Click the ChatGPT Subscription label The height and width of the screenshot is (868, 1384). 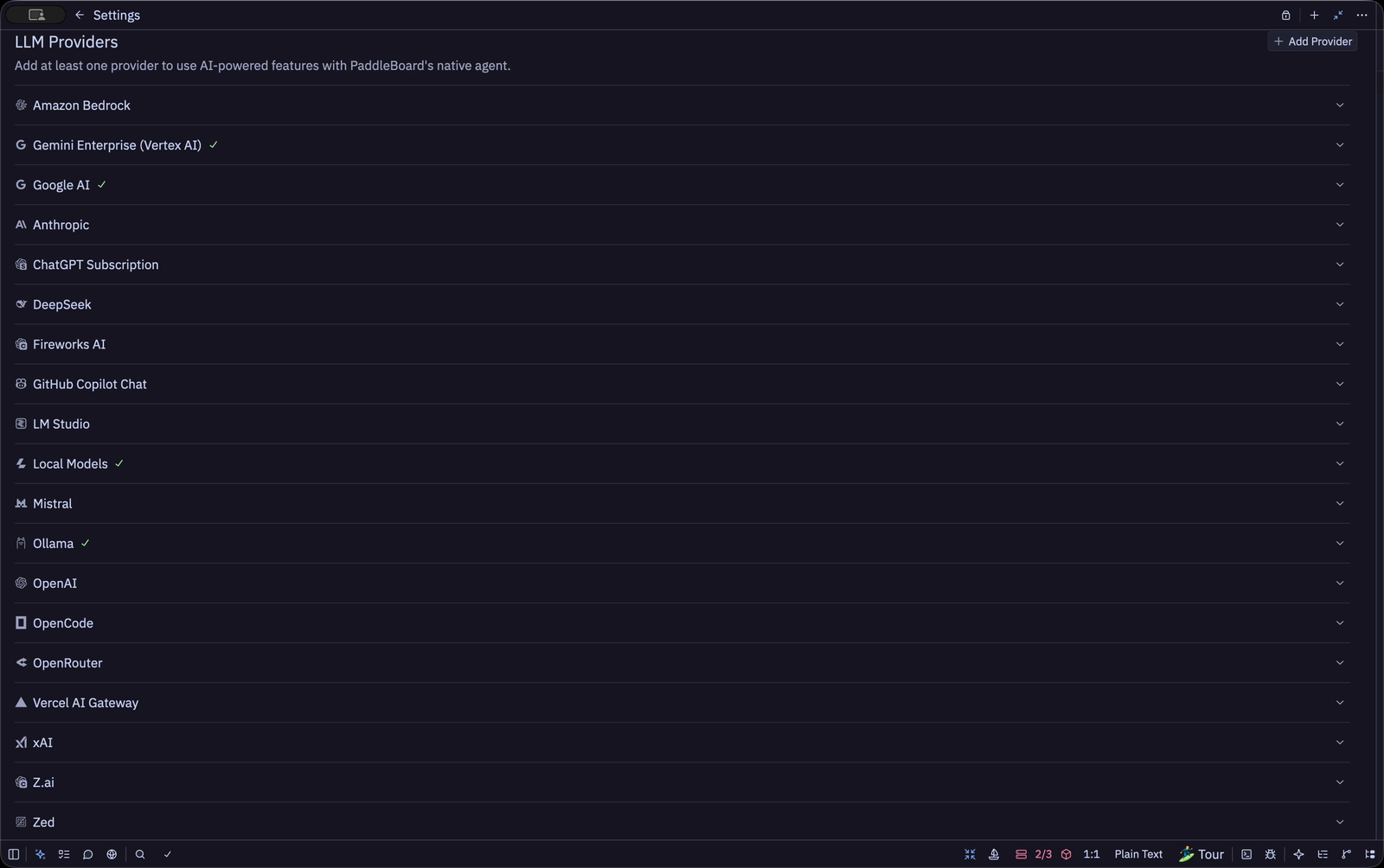click(96, 265)
